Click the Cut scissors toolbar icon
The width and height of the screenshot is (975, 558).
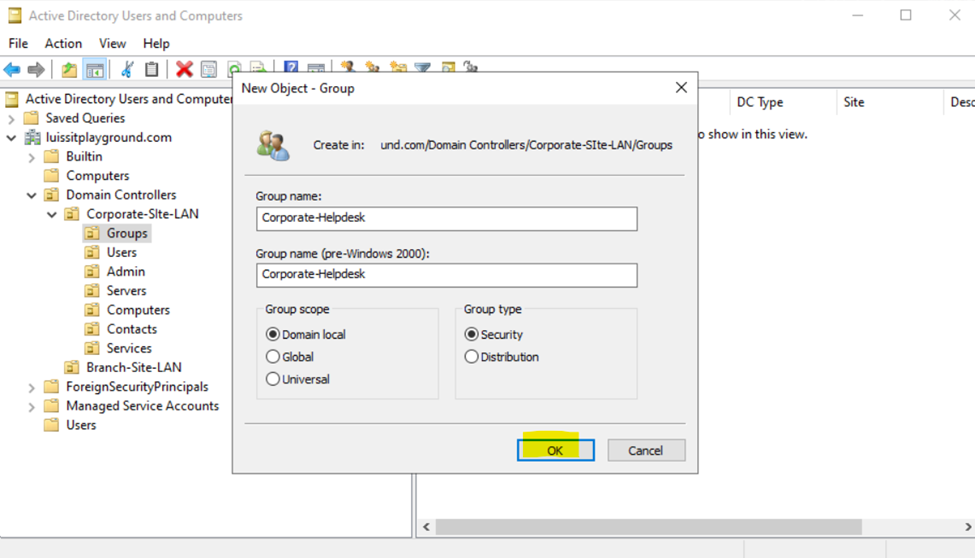pos(127,69)
